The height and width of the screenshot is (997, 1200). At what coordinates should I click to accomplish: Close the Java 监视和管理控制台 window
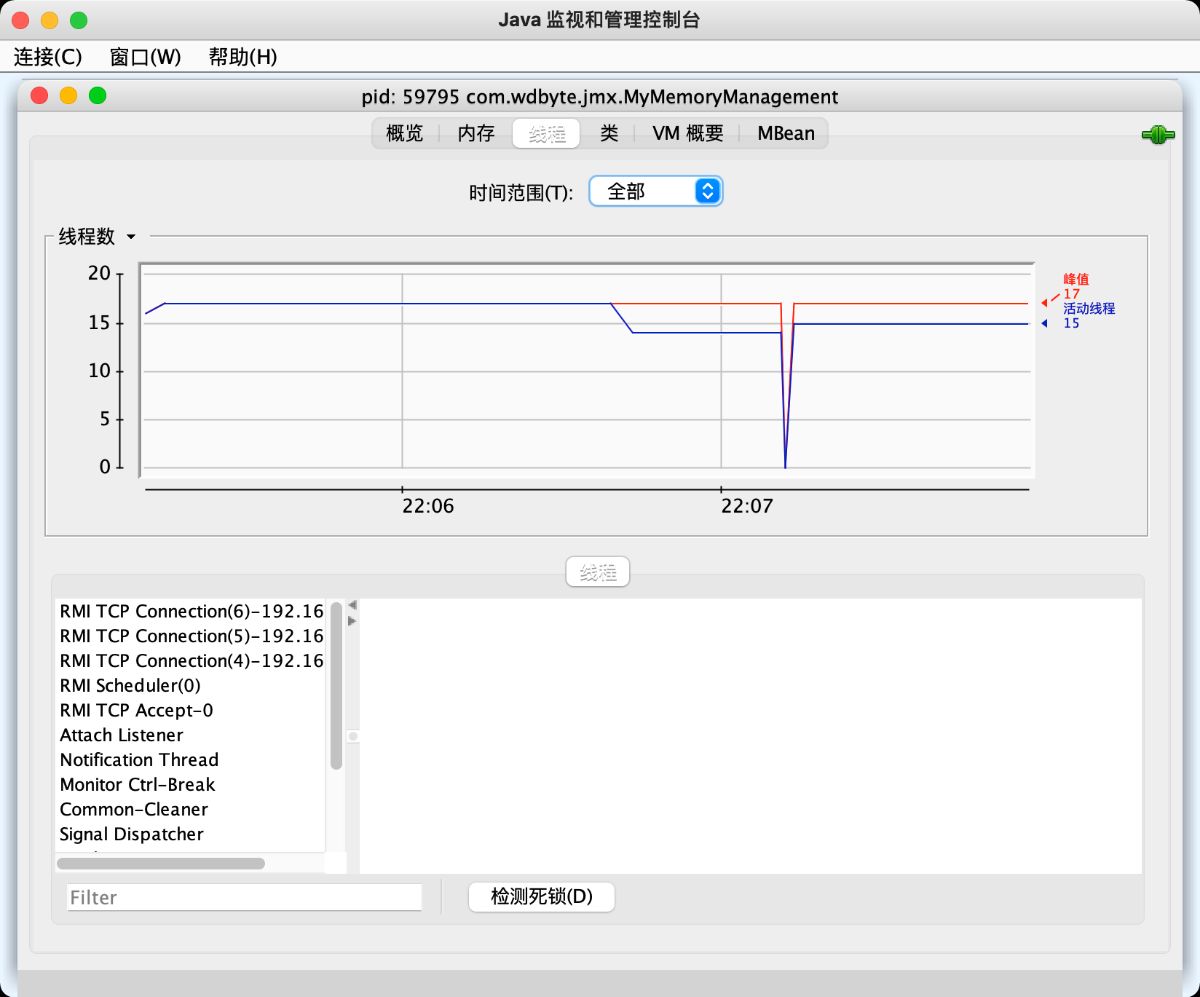click(20, 20)
